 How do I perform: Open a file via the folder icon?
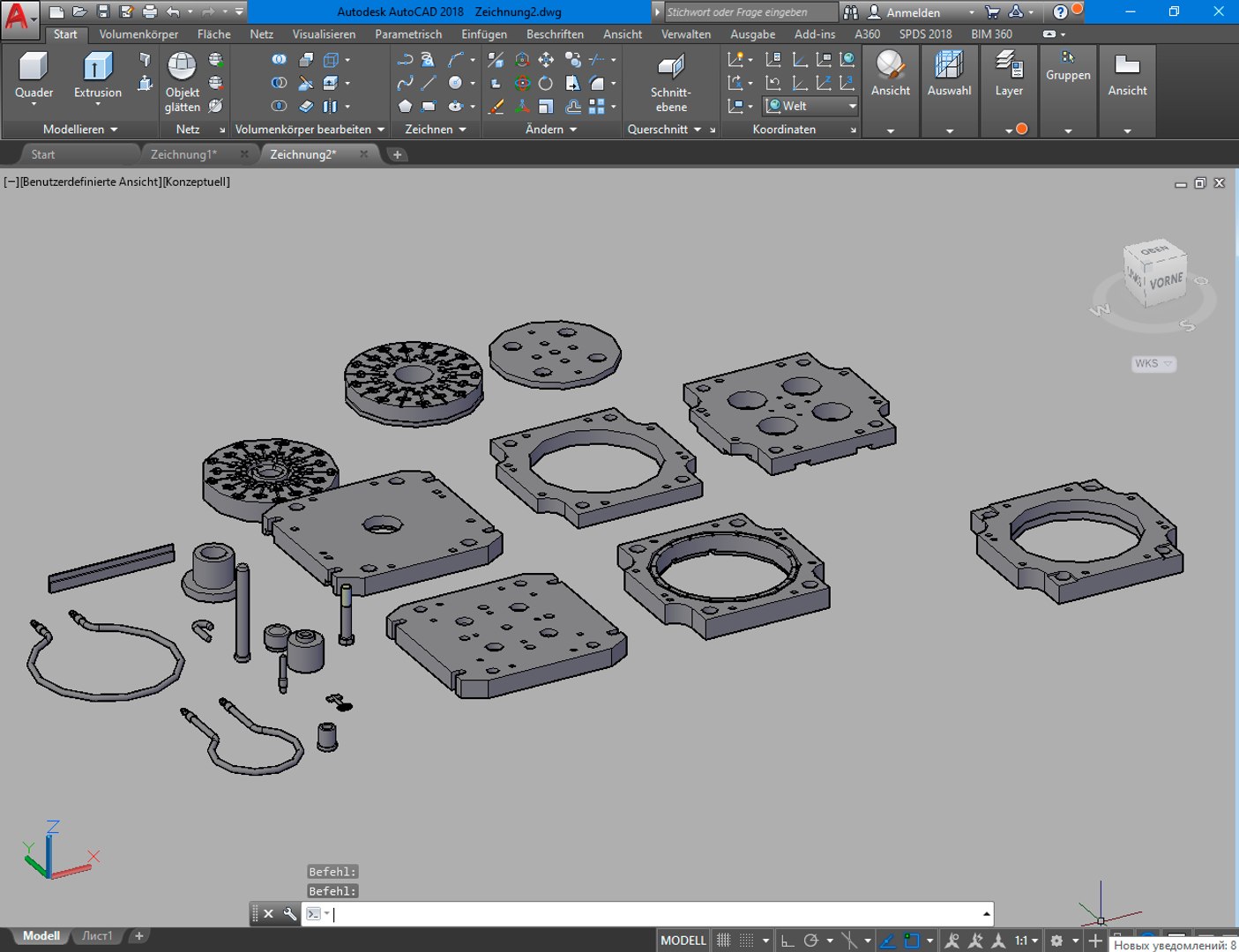[79, 12]
